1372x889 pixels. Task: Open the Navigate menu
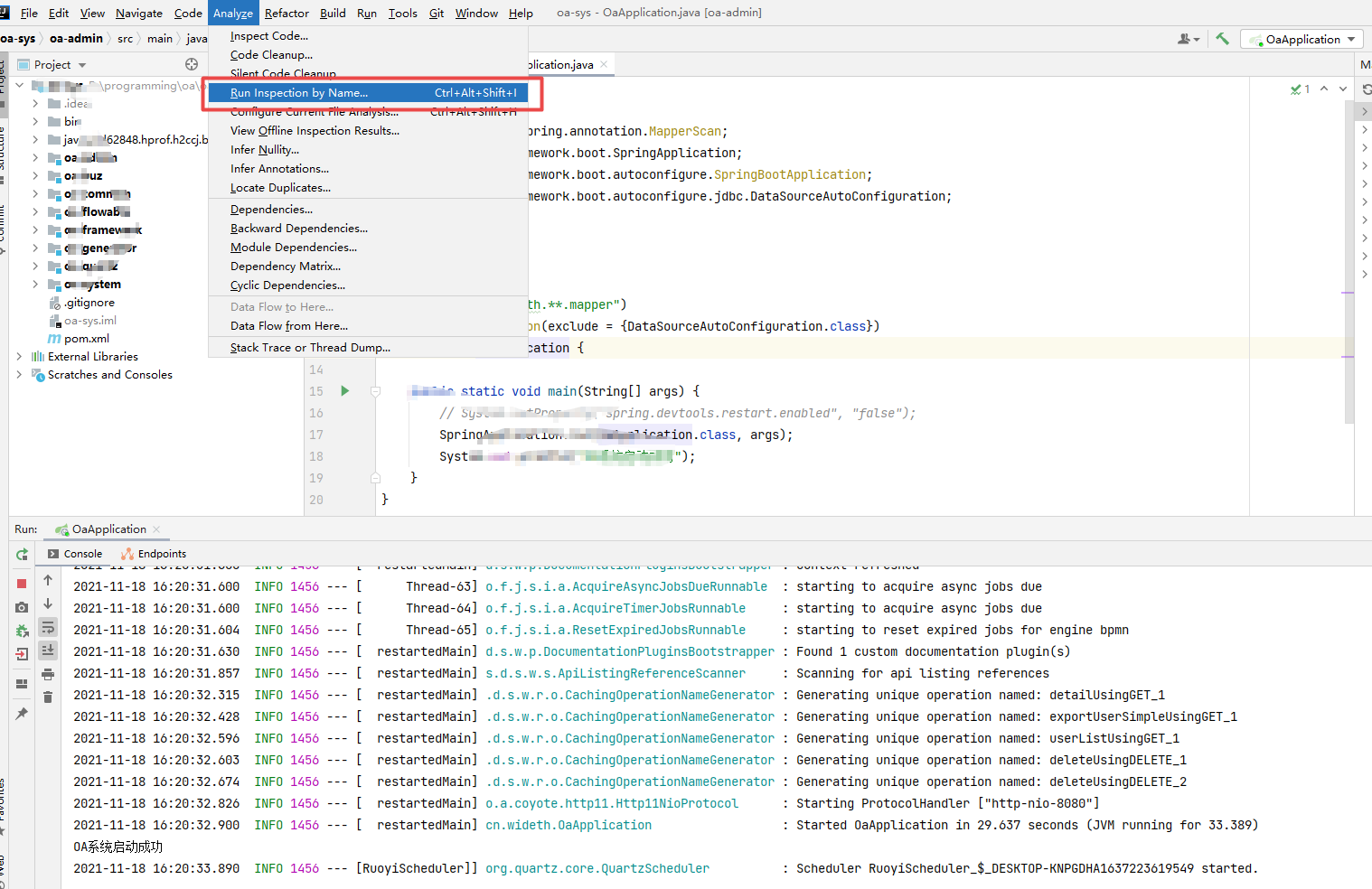point(139,13)
